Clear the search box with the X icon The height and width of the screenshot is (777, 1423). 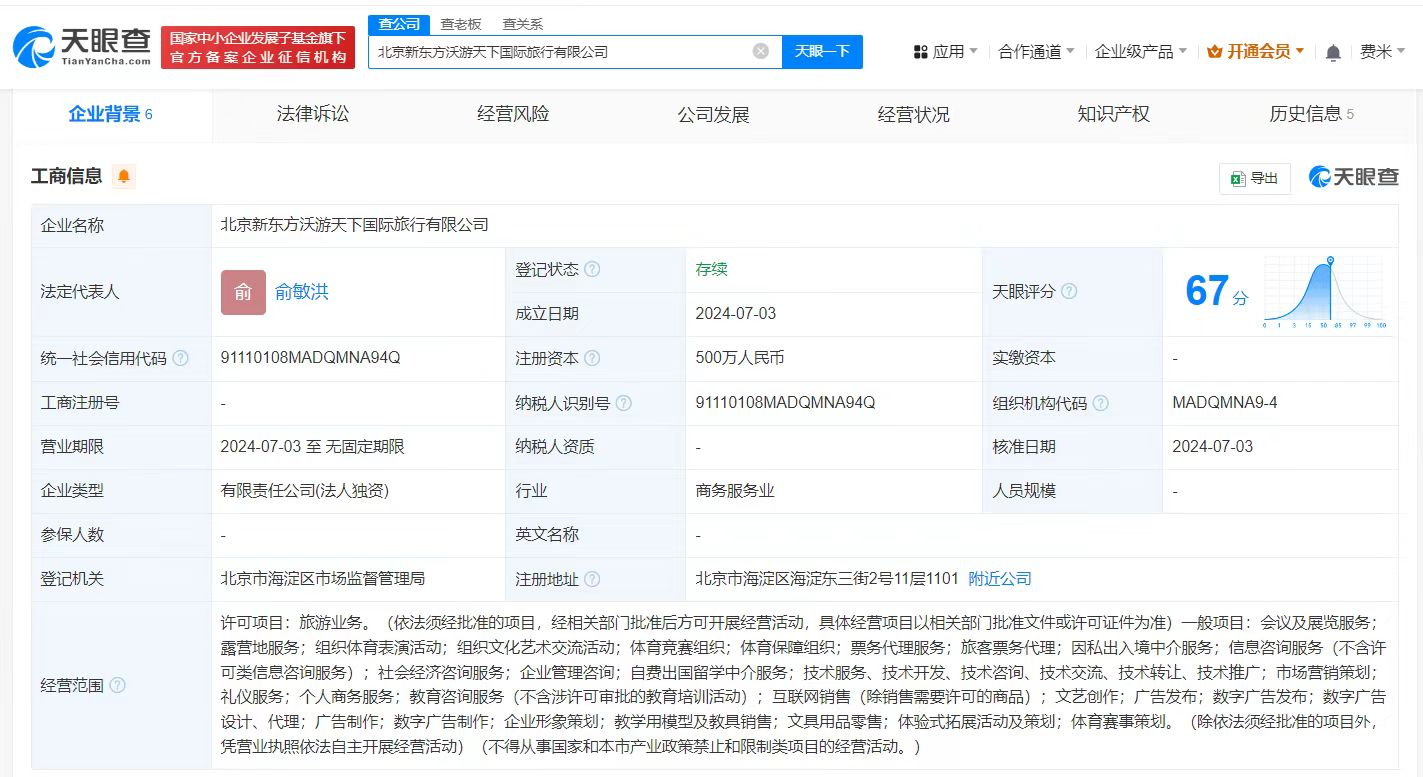pyautogui.click(x=761, y=51)
